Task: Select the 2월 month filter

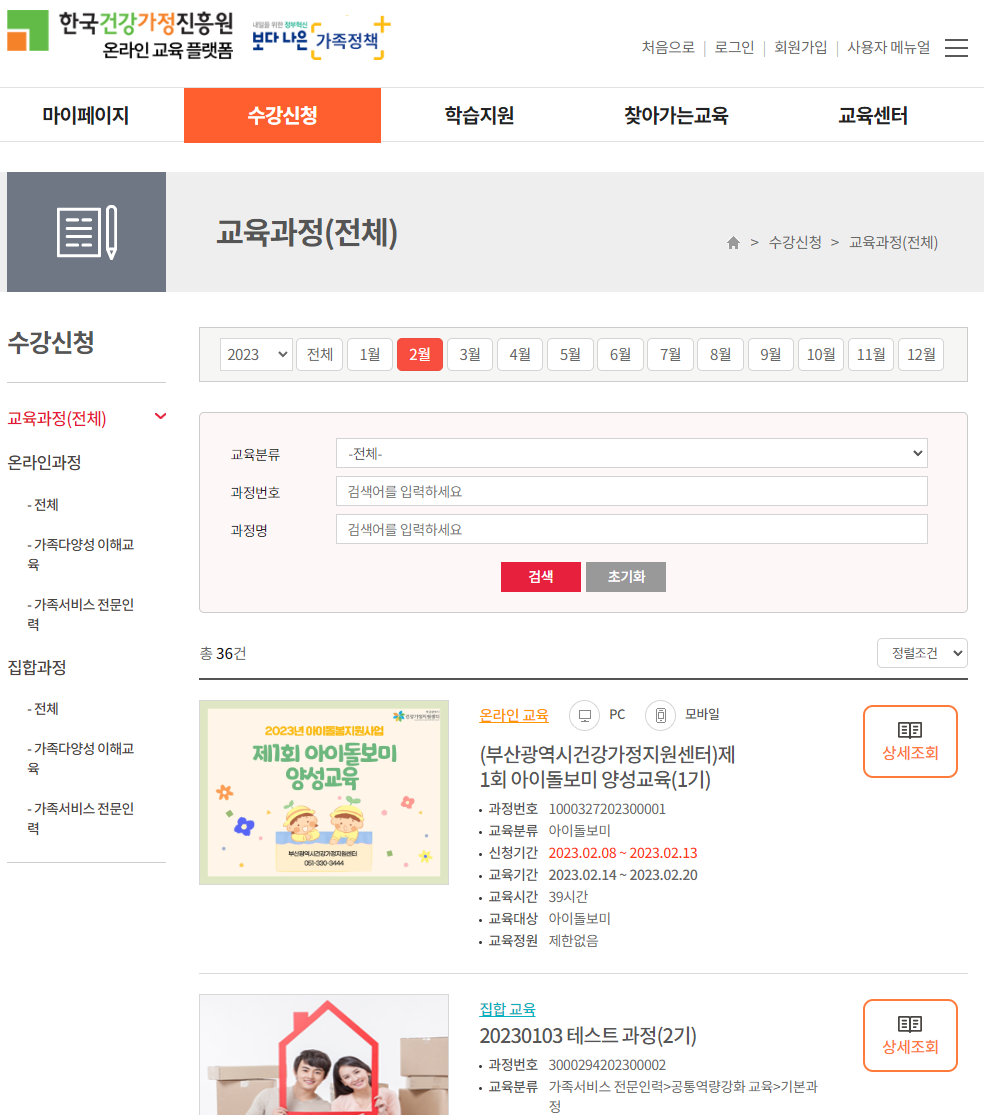Action: point(420,354)
